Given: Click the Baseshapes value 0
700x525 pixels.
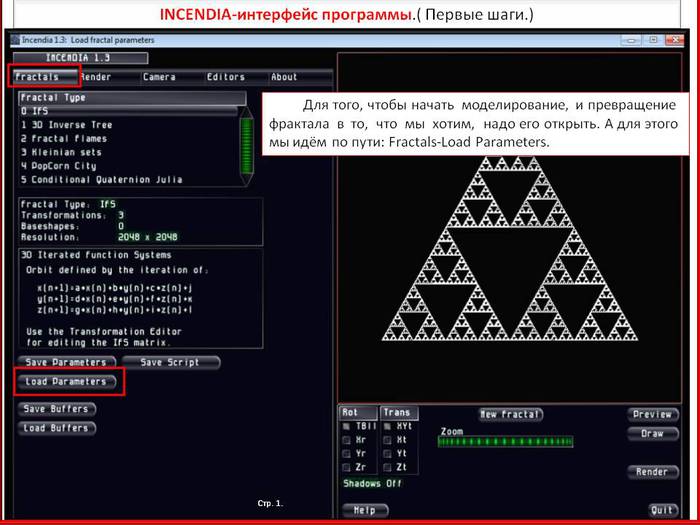Looking at the screenshot, I should tap(121, 226).
